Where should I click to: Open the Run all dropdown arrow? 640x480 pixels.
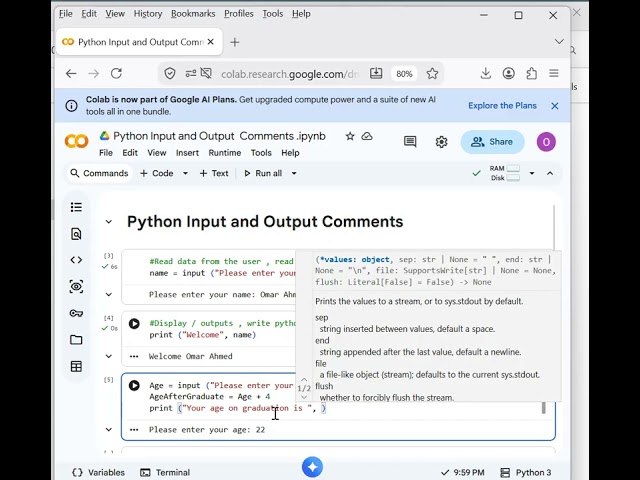294,173
